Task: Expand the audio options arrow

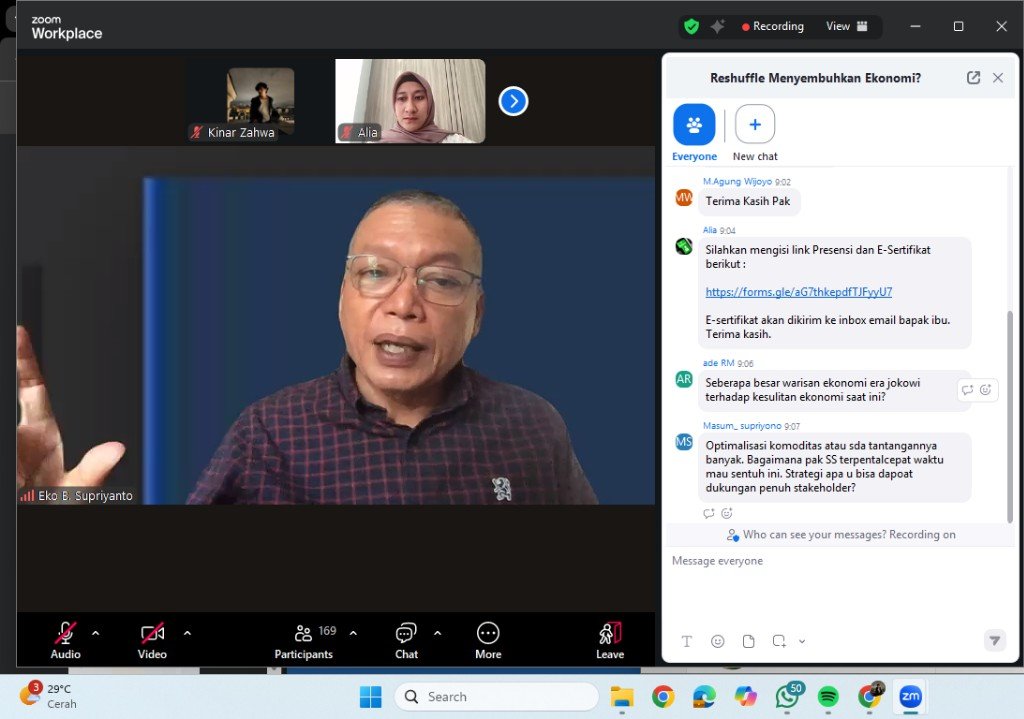Action: tap(96, 633)
